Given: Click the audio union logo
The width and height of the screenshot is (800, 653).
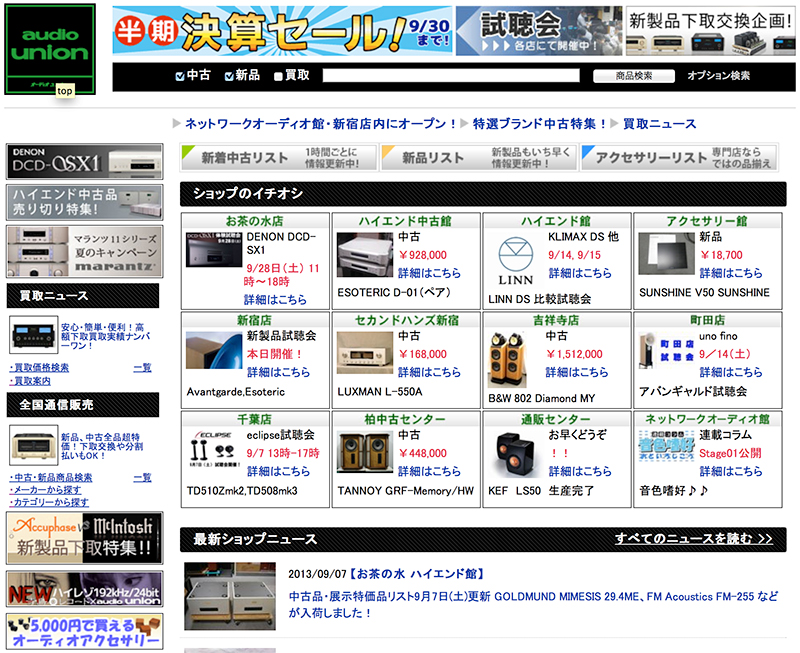Looking at the screenshot, I should coord(50,49).
